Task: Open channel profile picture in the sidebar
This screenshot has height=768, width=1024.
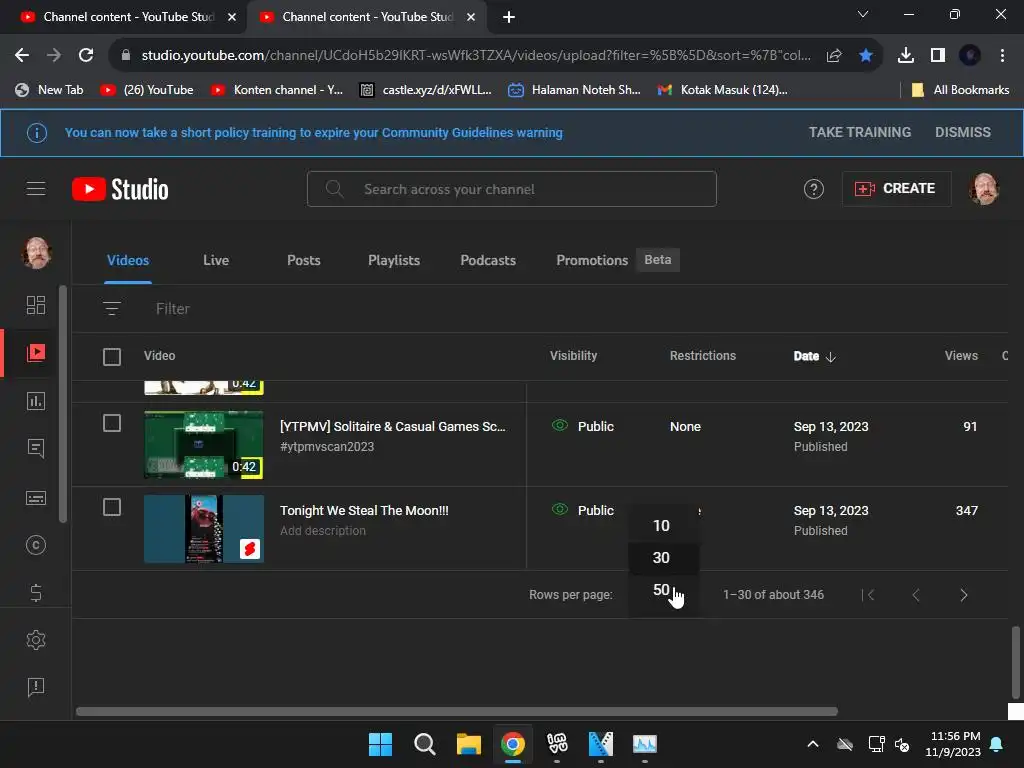Action: point(37,253)
